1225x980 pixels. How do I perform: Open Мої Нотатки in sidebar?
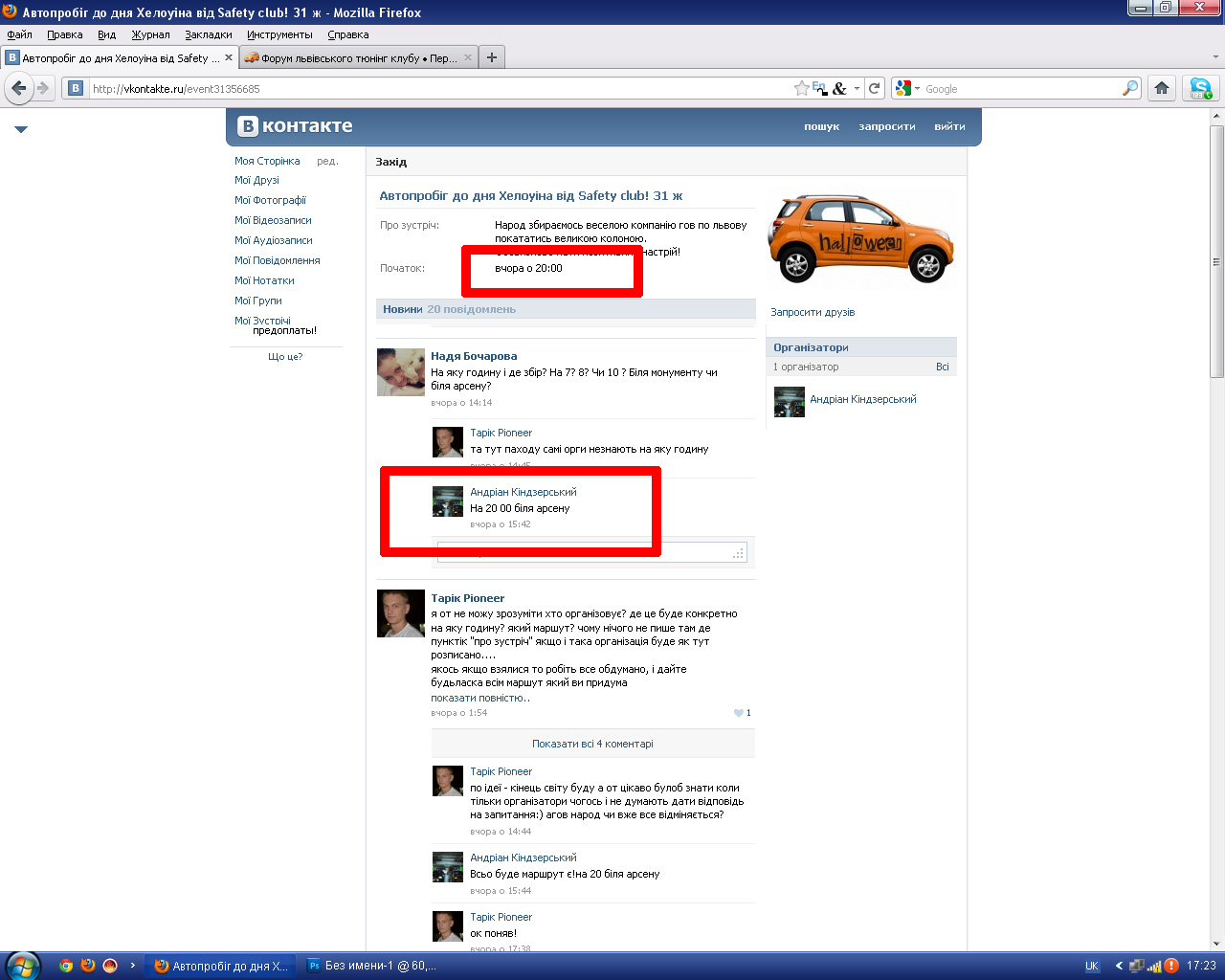(264, 280)
